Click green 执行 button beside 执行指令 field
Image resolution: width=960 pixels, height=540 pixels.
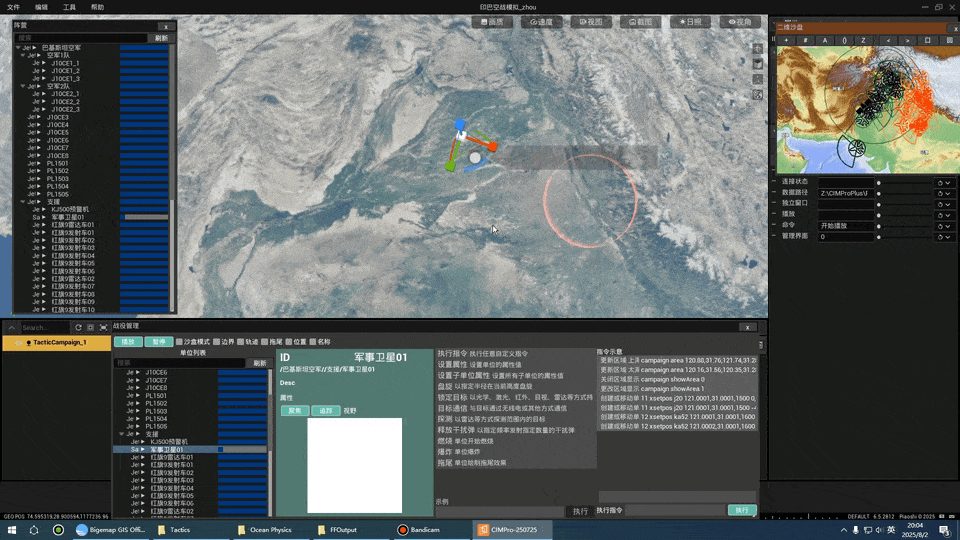click(742, 510)
